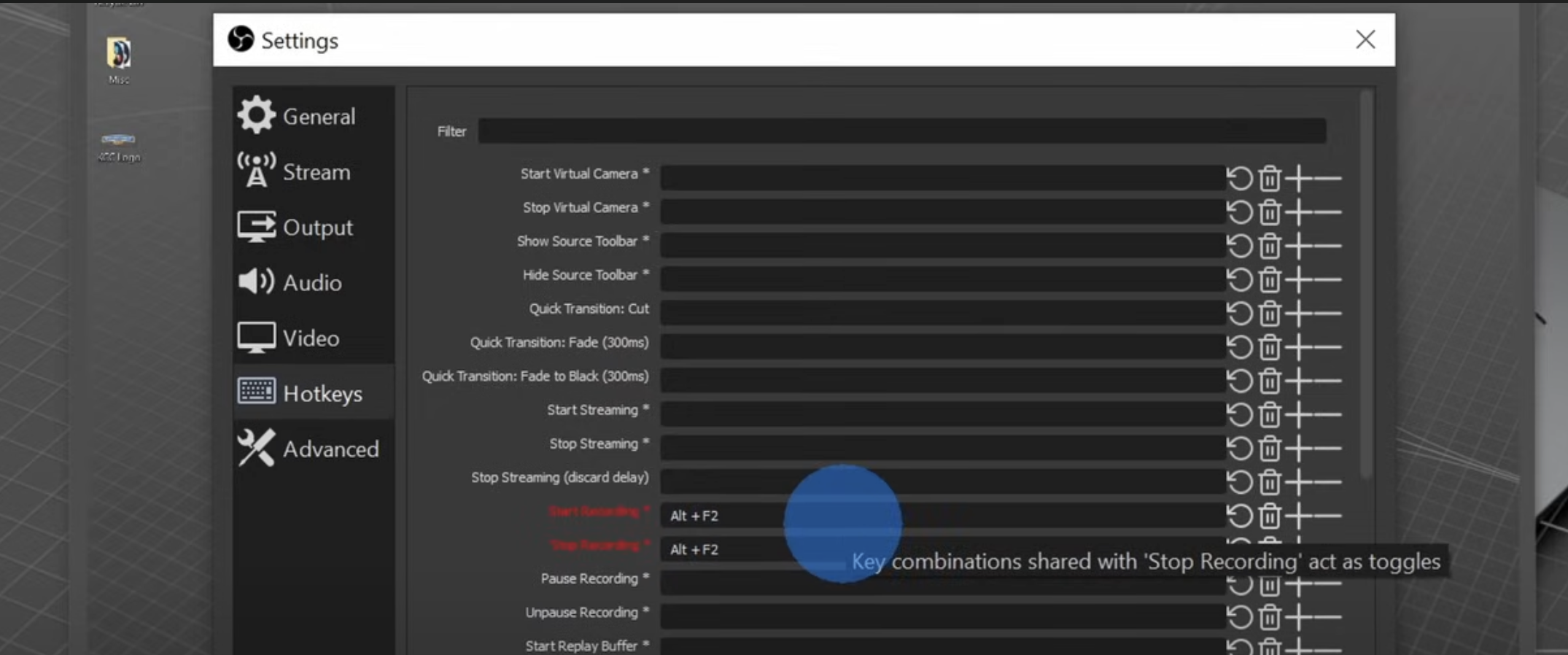Focus the Show Source Toolbar hotkey field
The height and width of the screenshot is (655, 1568).
tap(942, 244)
